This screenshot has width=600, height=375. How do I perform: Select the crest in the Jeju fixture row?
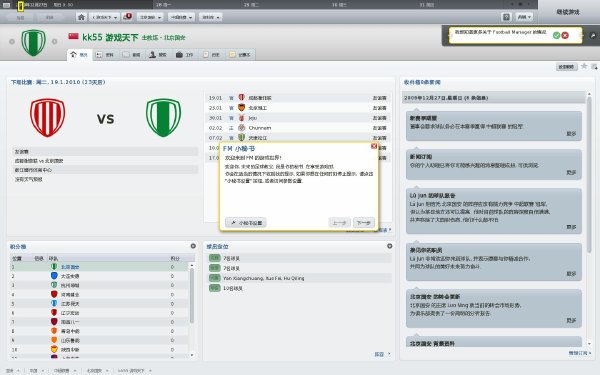tap(241, 117)
